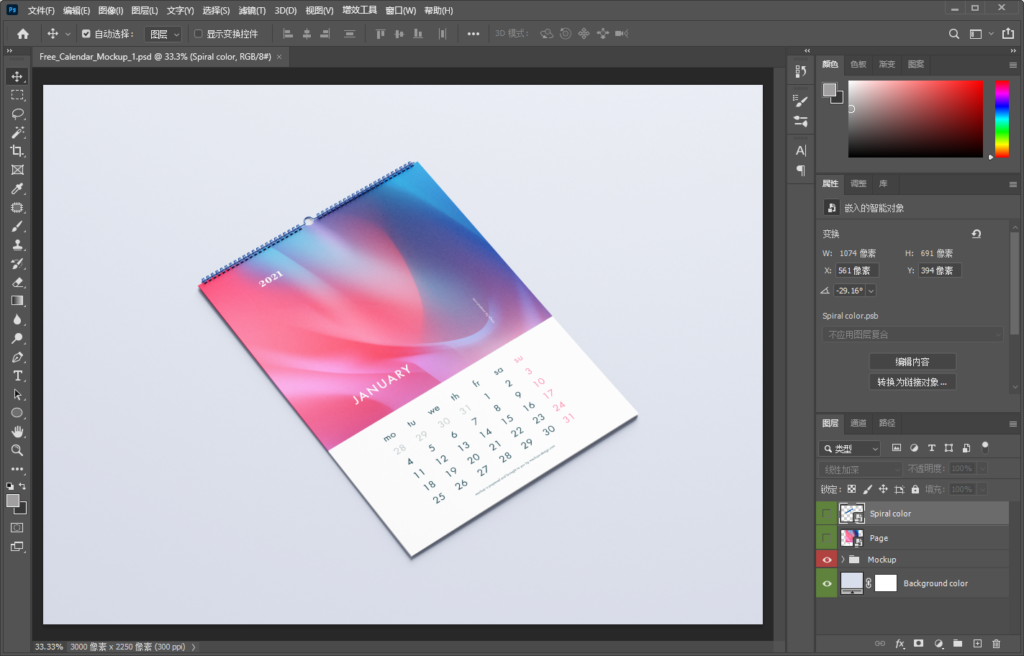Open the auto-select layer dropdown
This screenshot has width=1024, height=656.
tap(163, 34)
